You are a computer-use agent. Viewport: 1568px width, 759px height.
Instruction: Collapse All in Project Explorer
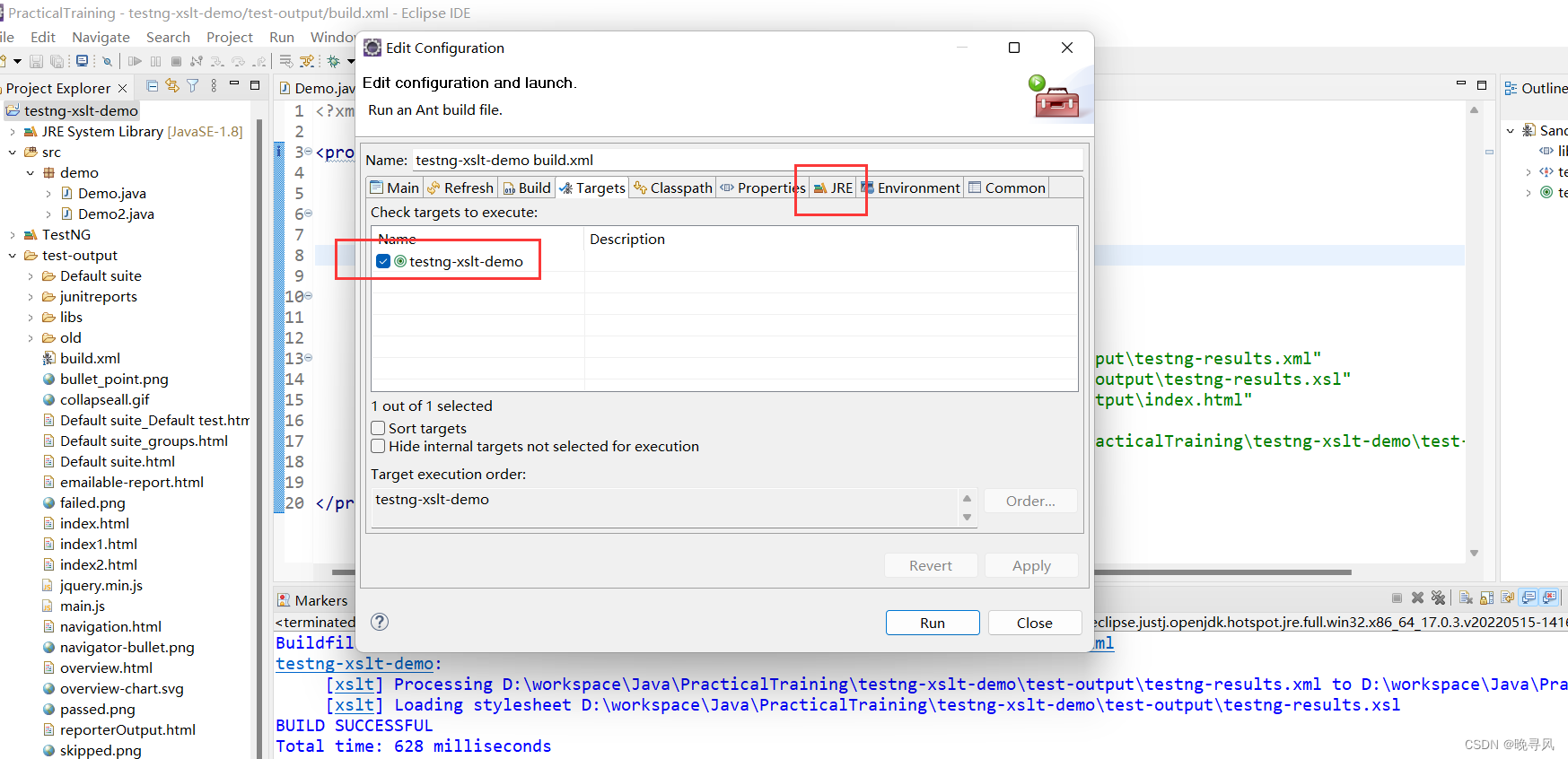[152, 86]
